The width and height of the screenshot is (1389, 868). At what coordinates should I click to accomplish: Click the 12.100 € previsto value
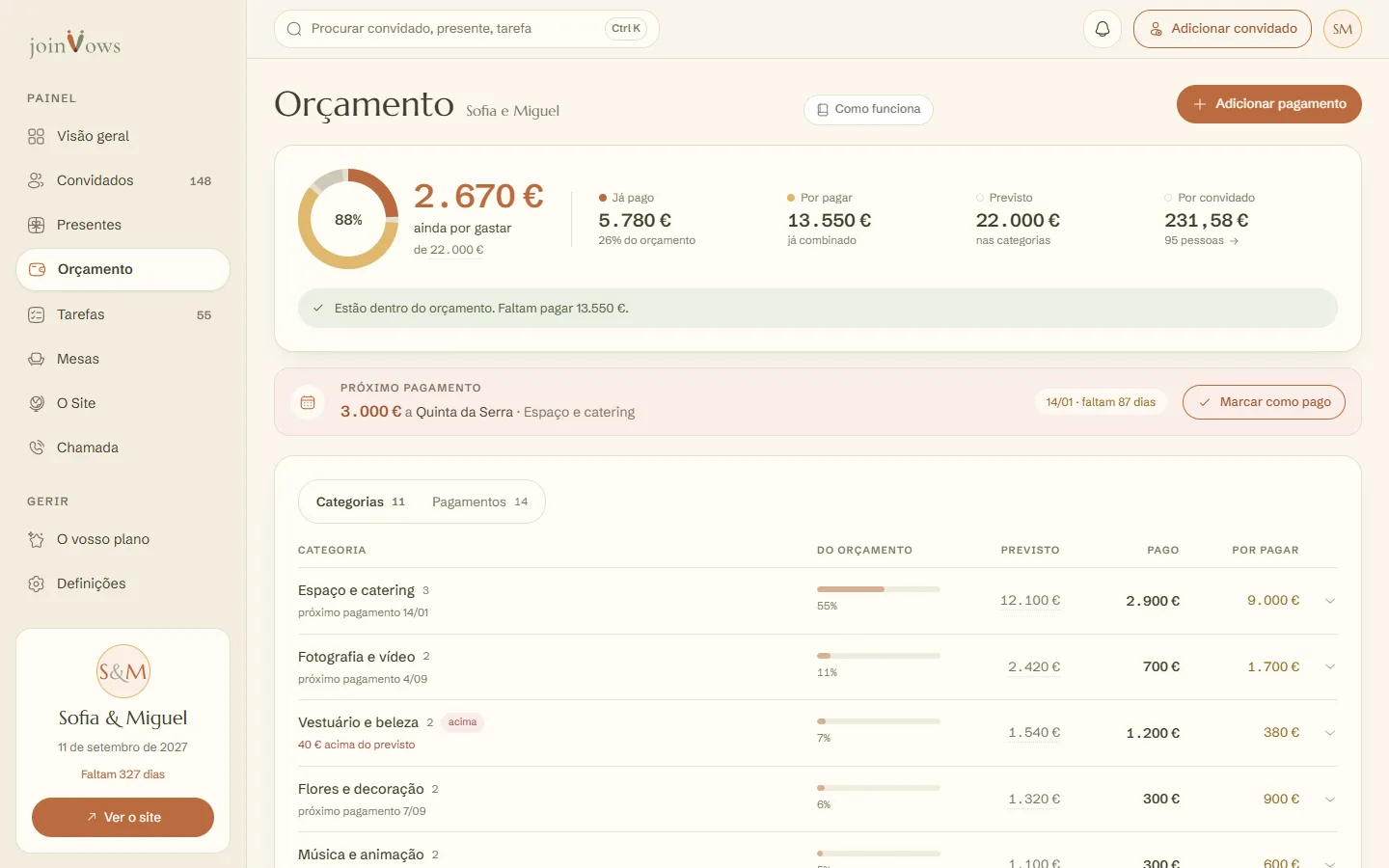[1030, 600]
